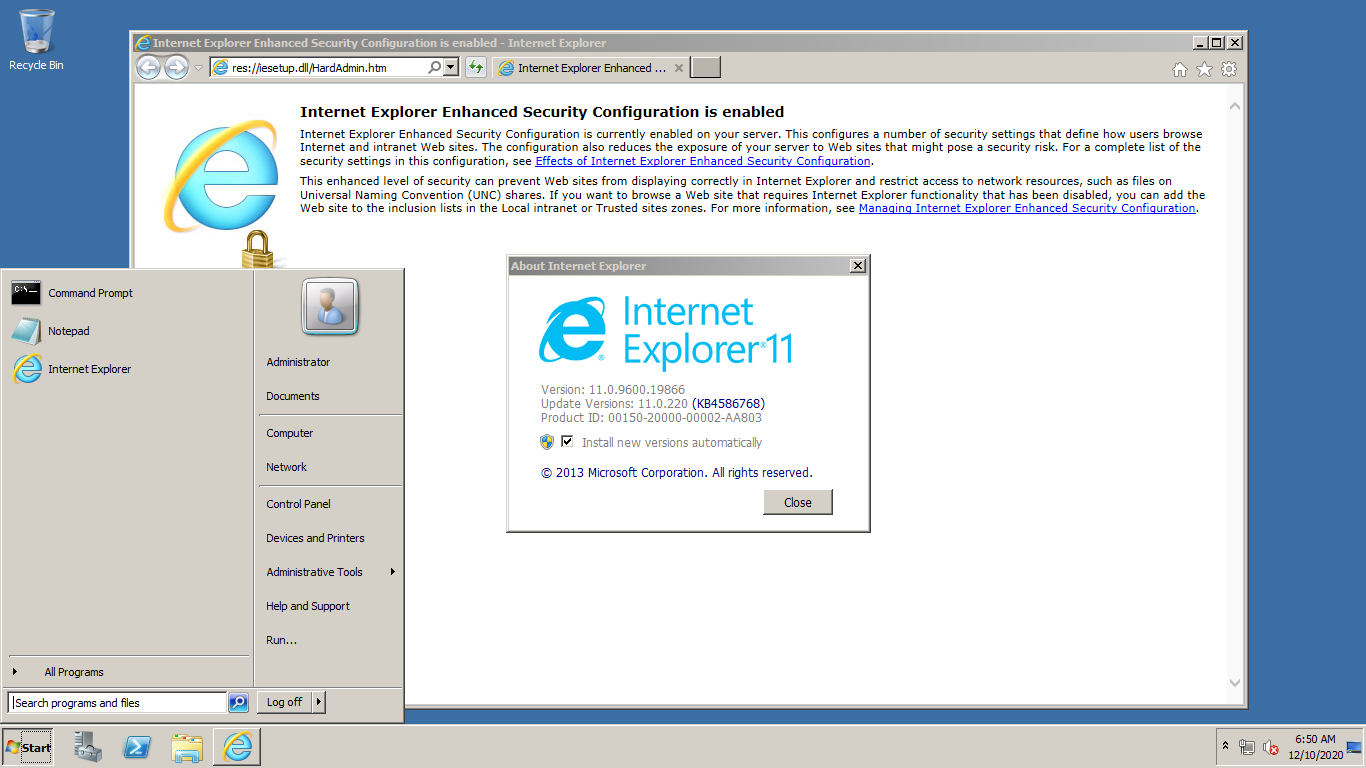Click the page icon in the address bar
This screenshot has height=768, width=1366.
click(220, 68)
